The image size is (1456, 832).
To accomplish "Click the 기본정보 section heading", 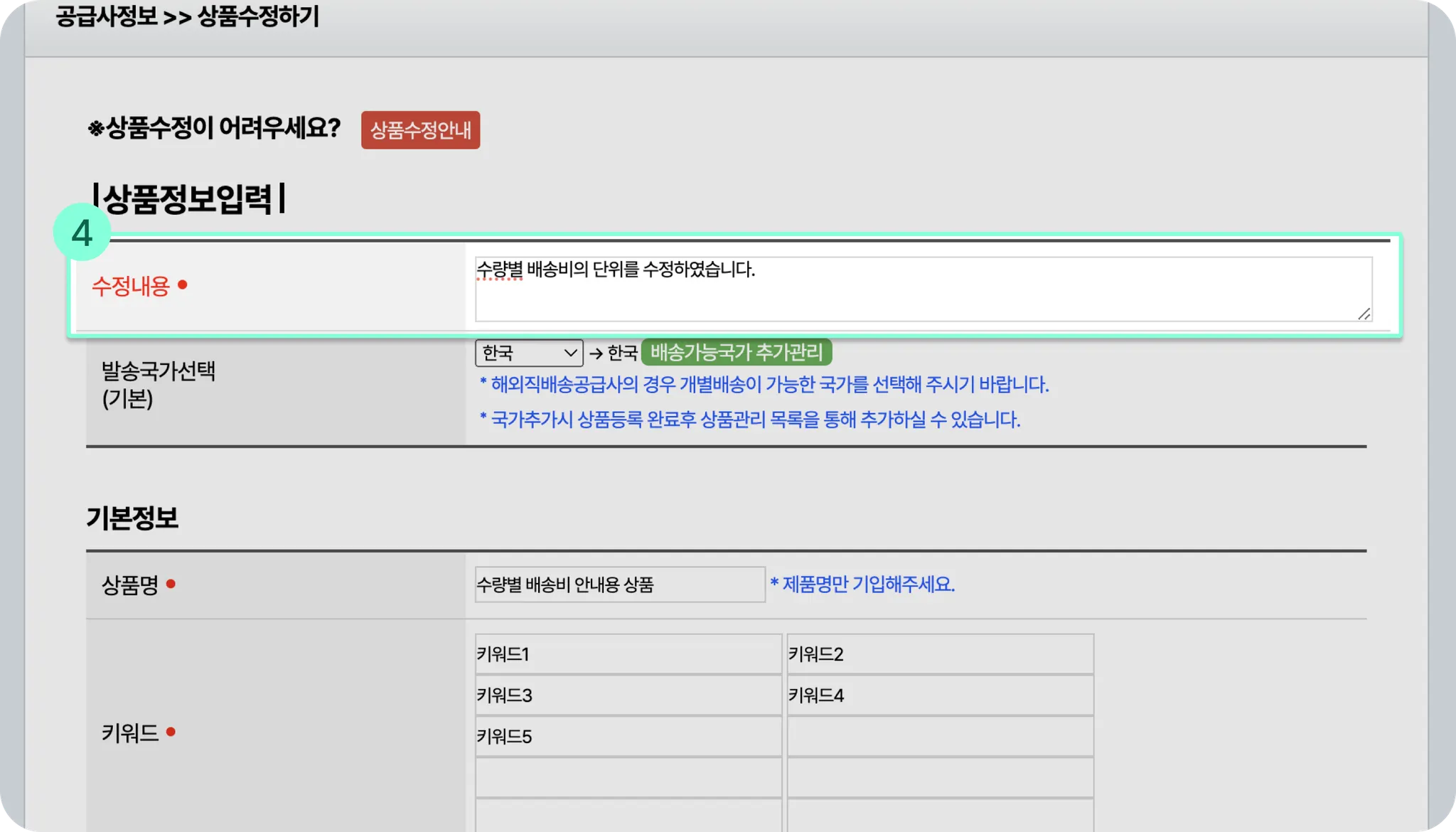I will coord(132,518).
